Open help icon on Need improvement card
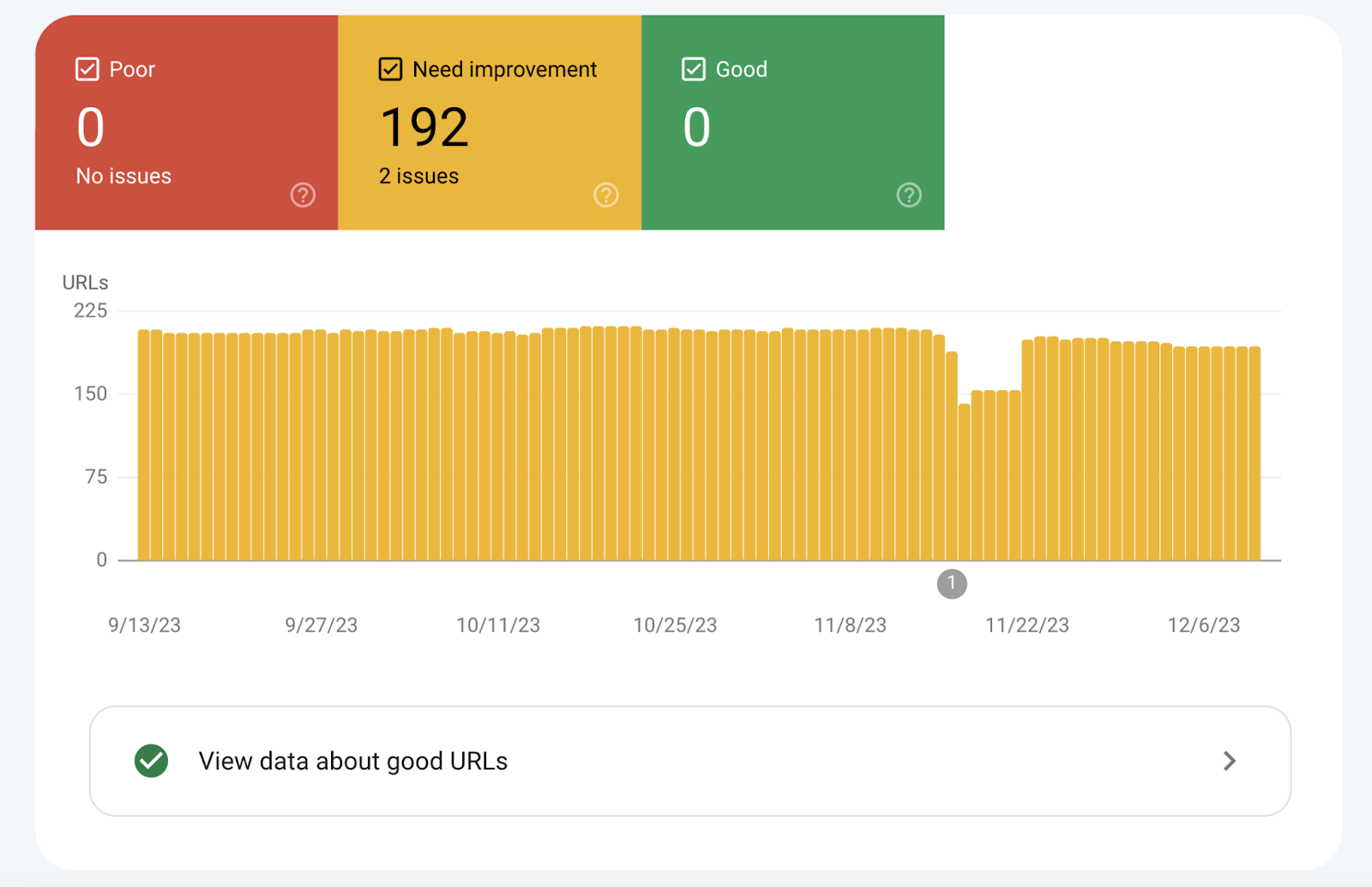This screenshot has width=1372, height=887. coord(606,195)
